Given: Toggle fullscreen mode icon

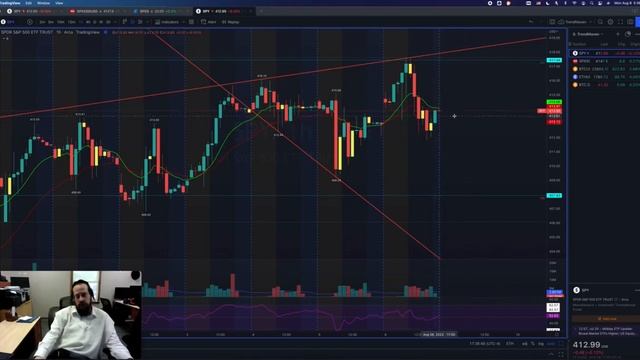Looking at the screenshot, I should pyautogui.click(x=620, y=22).
